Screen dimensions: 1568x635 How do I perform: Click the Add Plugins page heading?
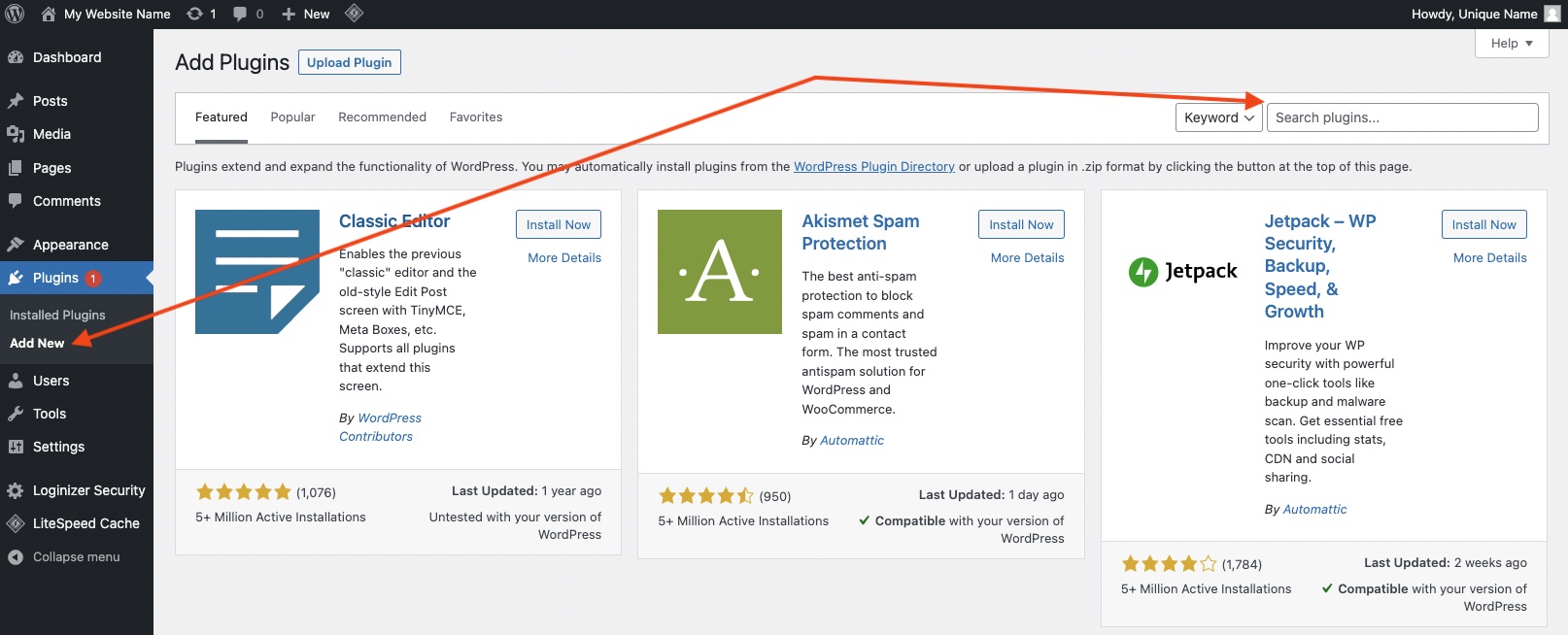coord(232,62)
